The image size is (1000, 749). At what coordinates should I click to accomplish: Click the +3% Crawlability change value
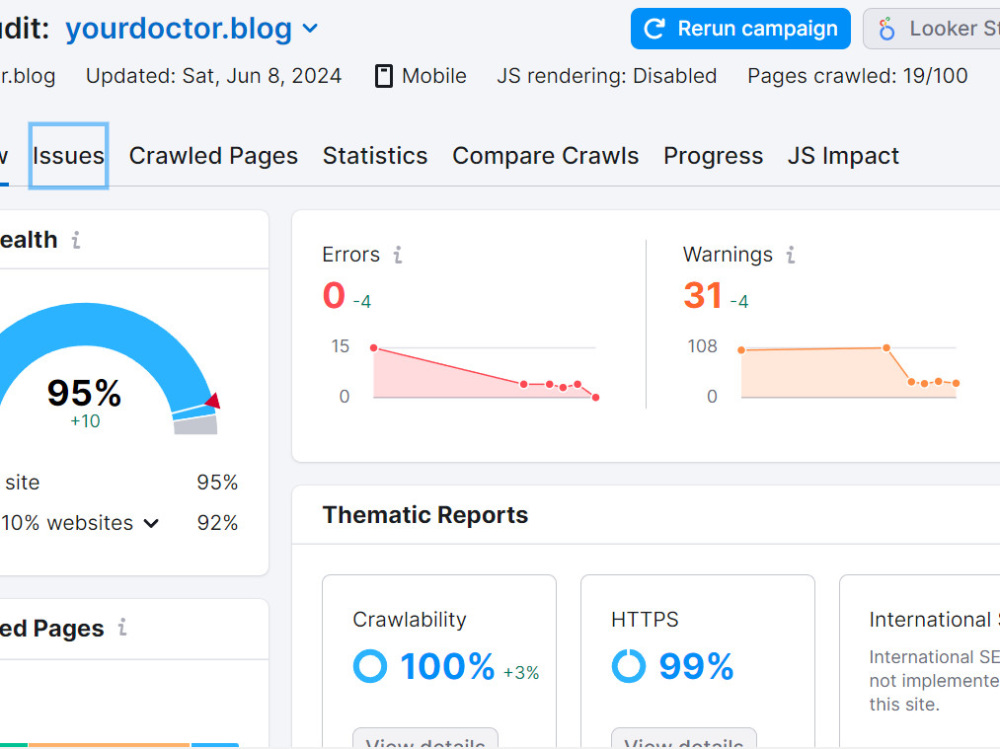(521, 672)
